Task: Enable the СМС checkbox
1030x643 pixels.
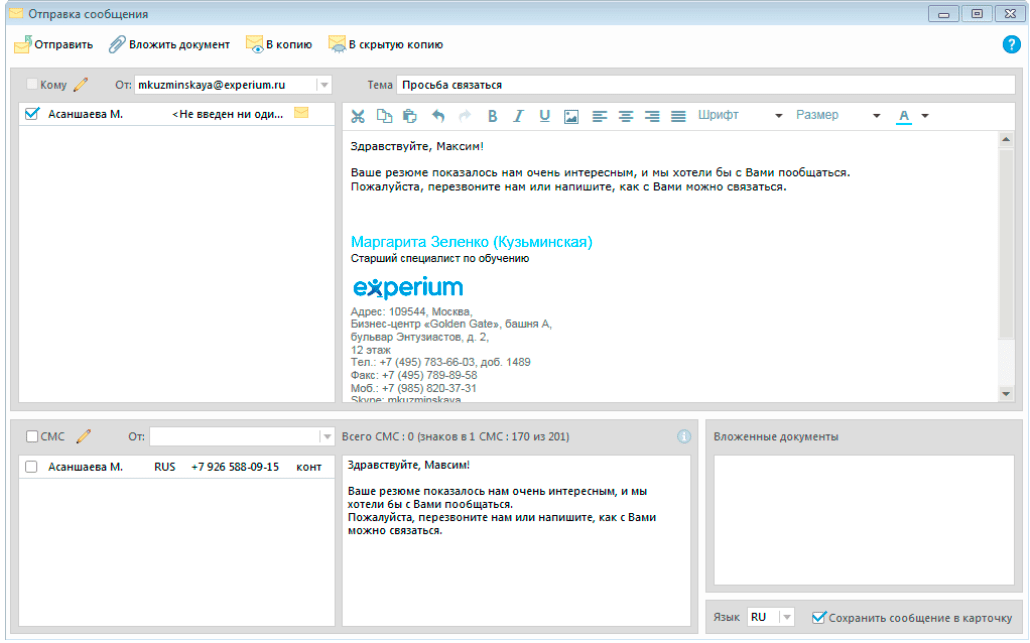Action: (x=32, y=436)
